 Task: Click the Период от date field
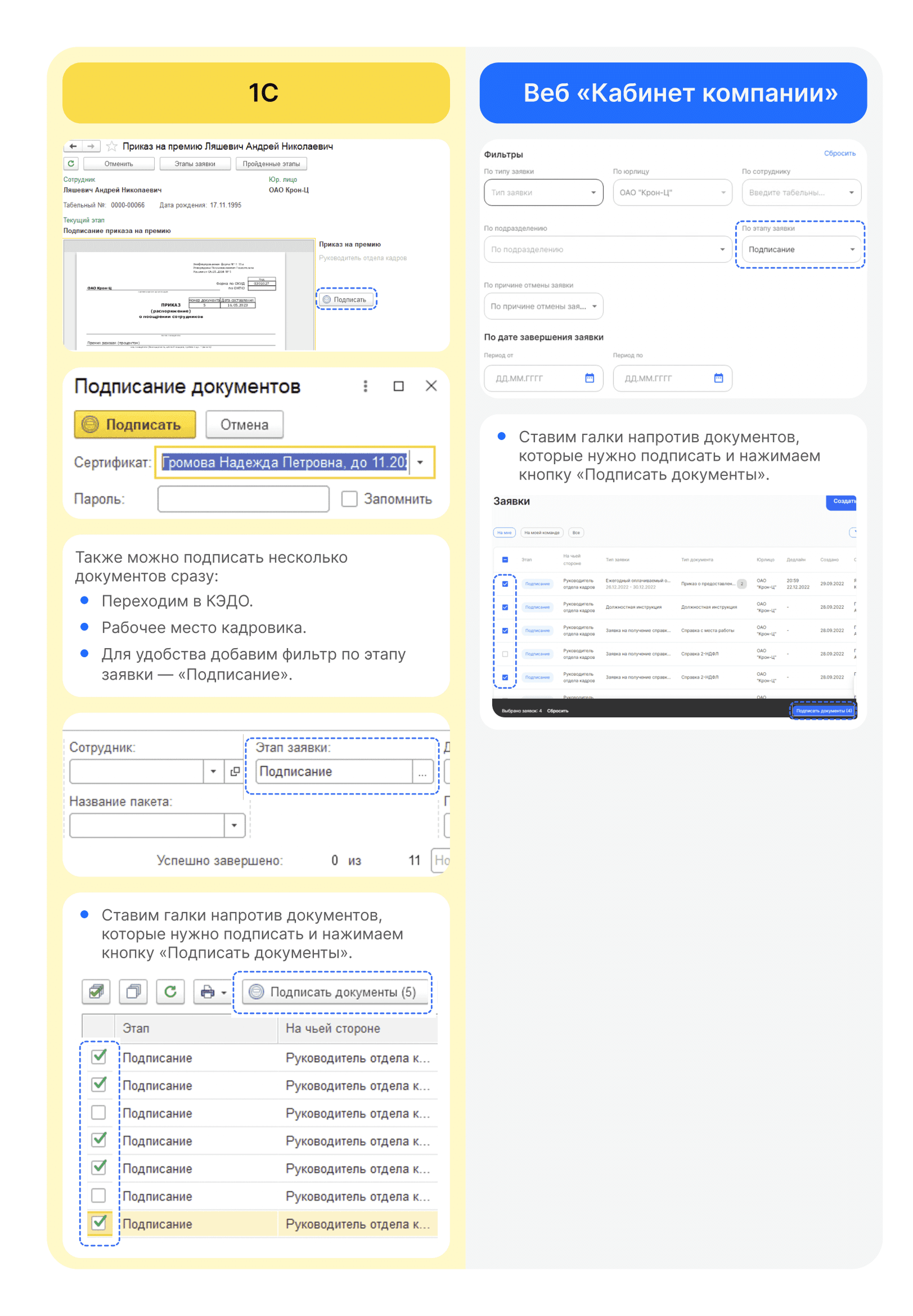click(x=543, y=378)
